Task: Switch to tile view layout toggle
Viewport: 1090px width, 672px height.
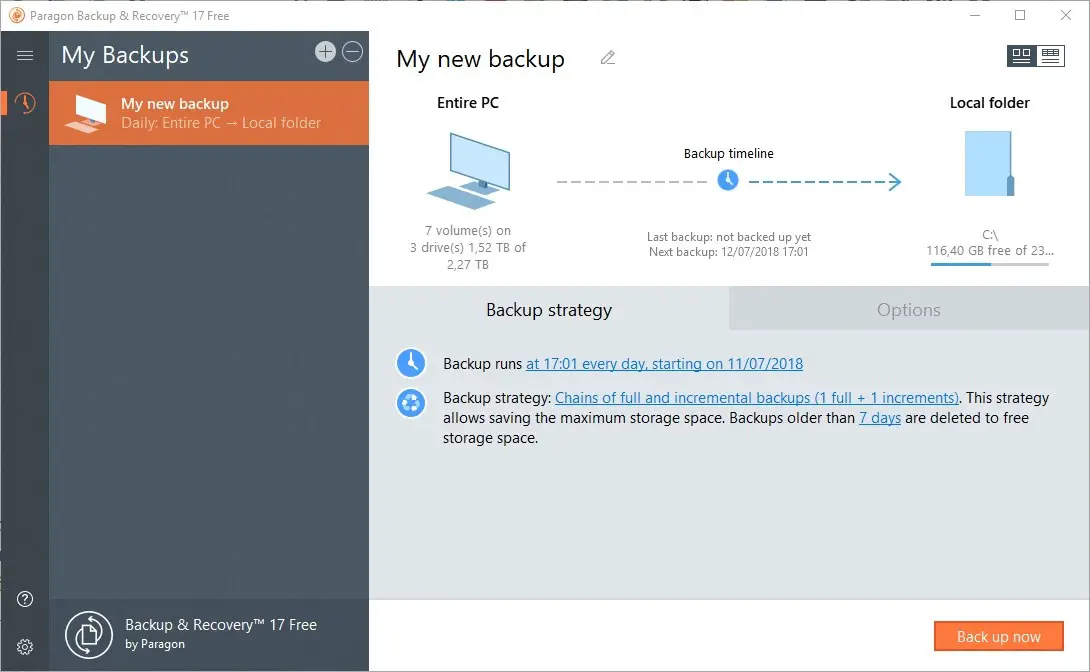Action: coord(1021,56)
